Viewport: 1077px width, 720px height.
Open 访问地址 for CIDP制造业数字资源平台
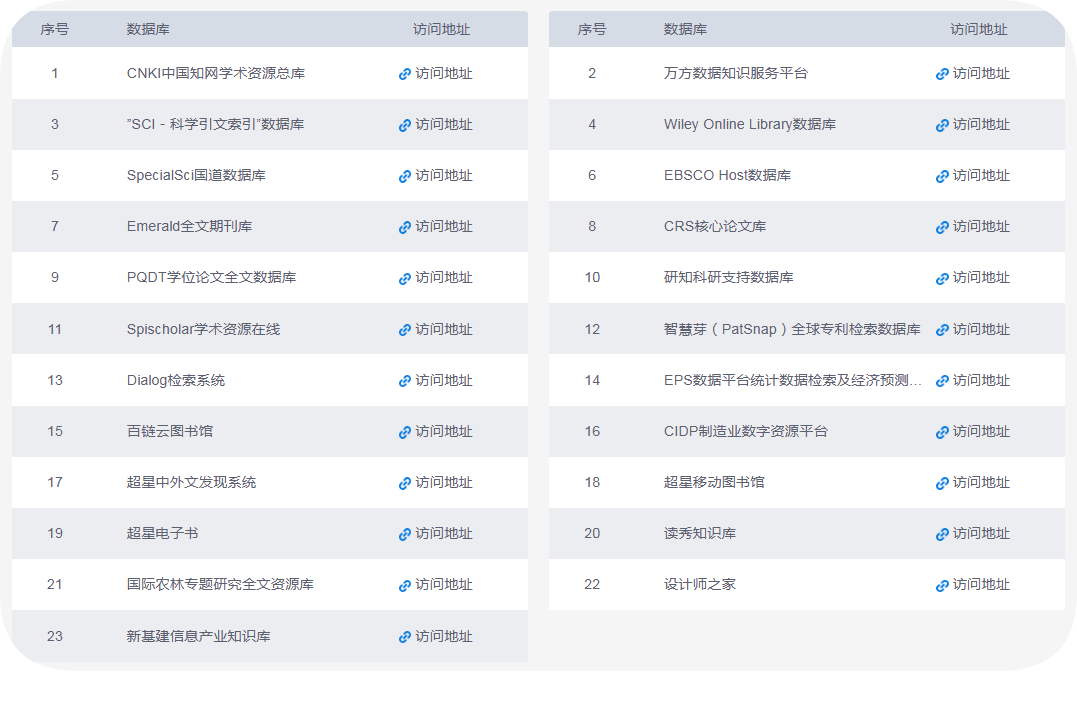[980, 432]
